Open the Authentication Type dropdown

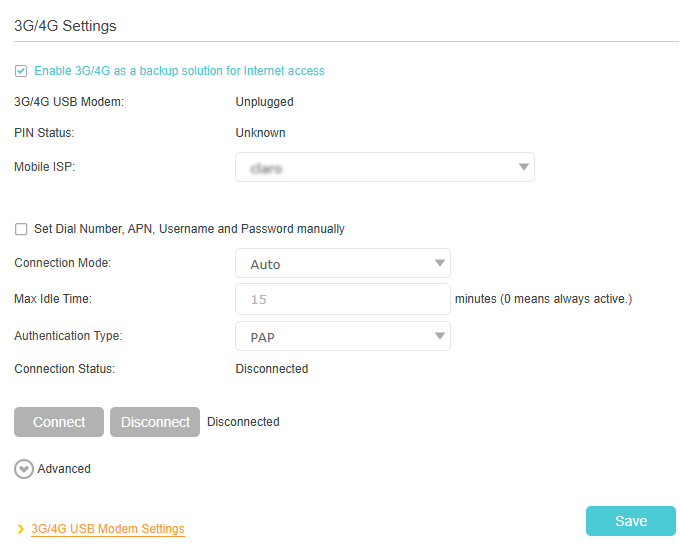click(343, 336)
